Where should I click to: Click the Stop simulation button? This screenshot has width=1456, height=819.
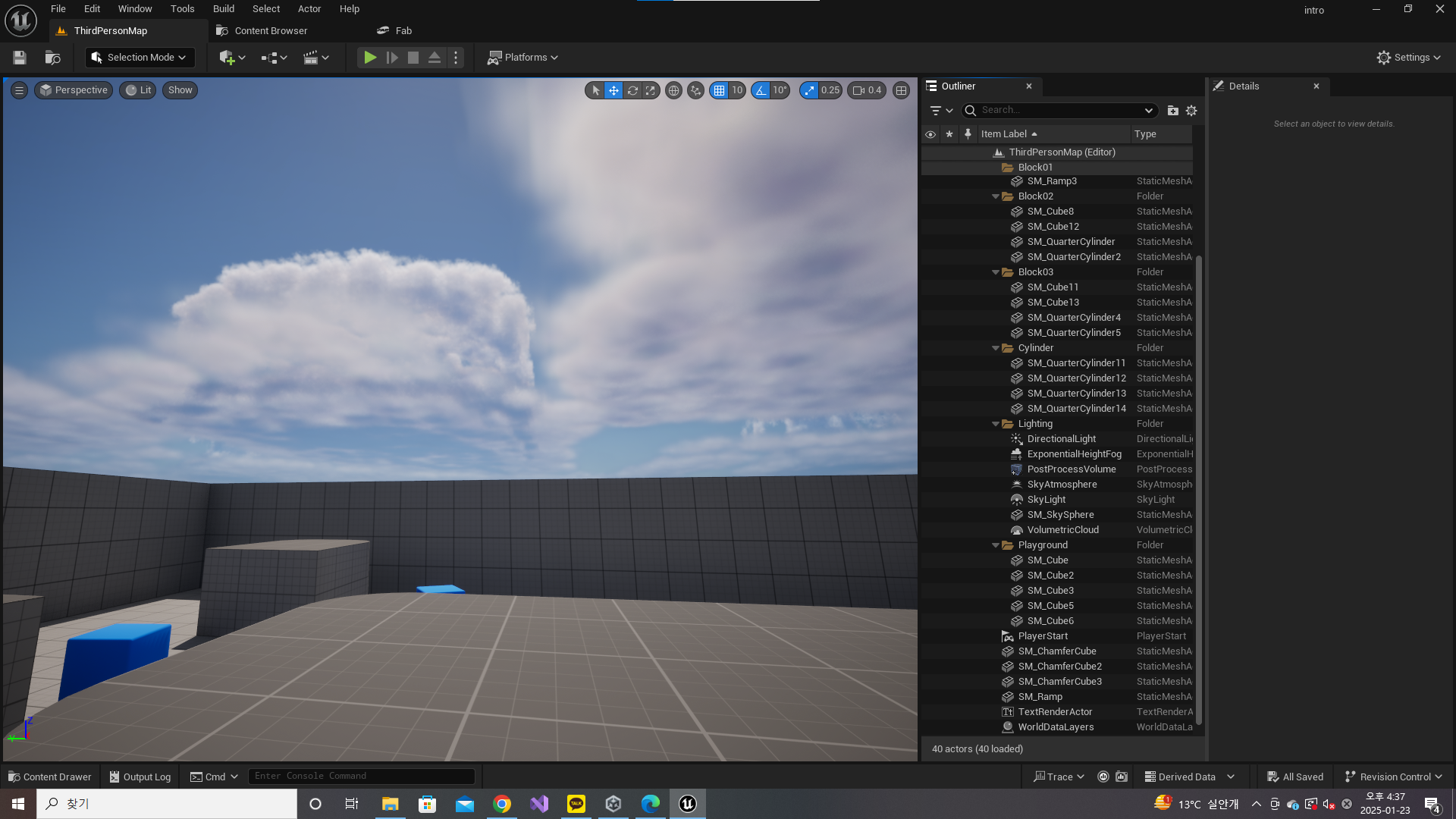click(413, 58)
